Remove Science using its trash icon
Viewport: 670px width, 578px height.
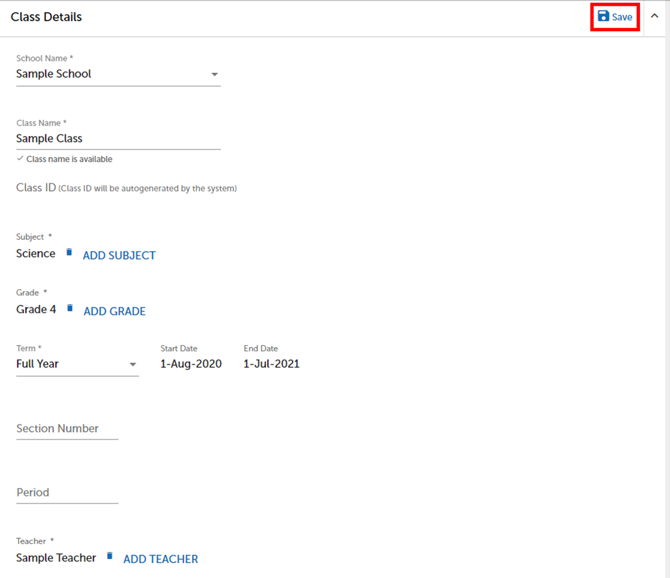pos(69,253)
